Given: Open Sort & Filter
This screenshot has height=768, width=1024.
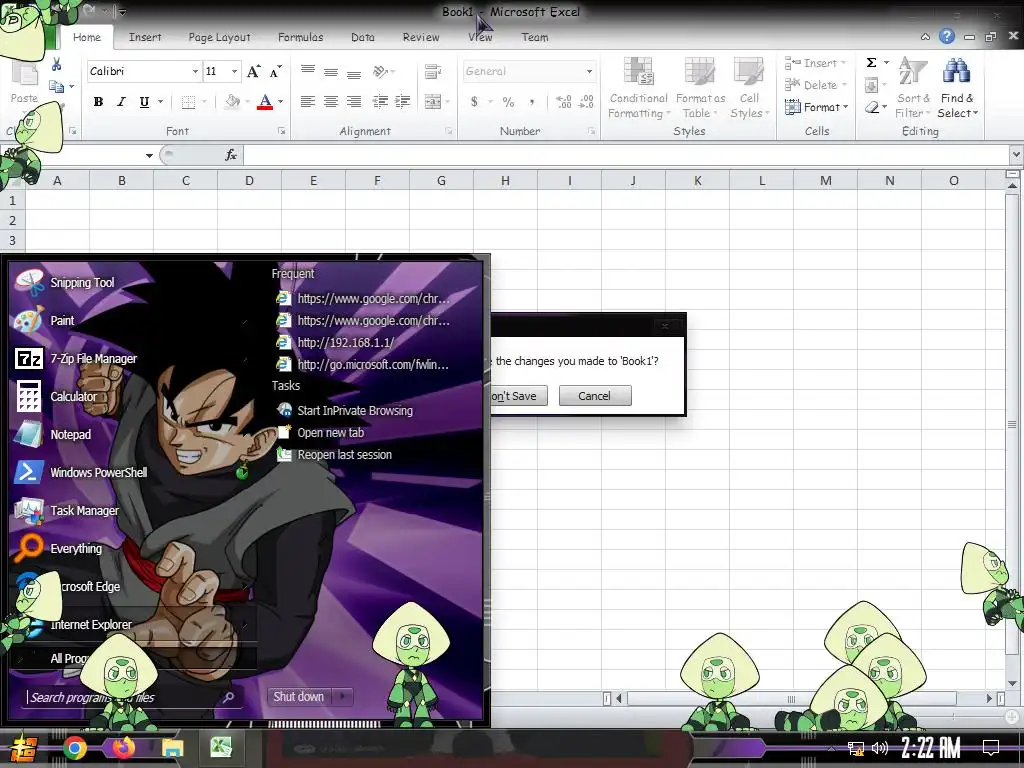Looking at the screenshot, I should 913,88.
